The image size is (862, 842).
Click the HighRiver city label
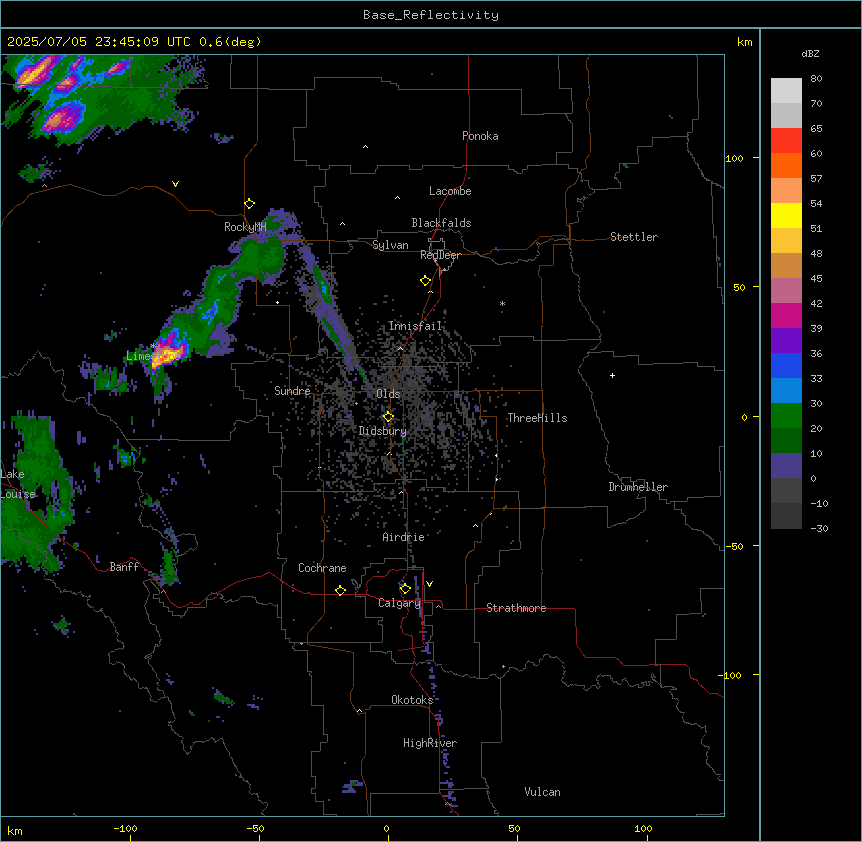430,743
